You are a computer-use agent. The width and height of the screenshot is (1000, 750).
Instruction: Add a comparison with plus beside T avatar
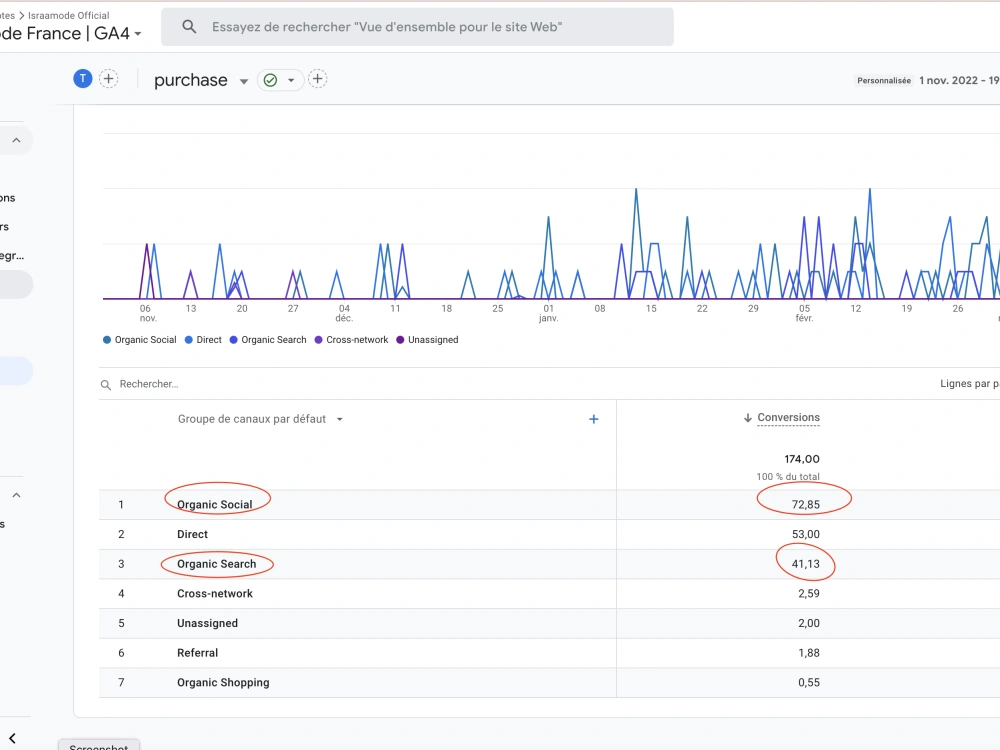(108, 79)
